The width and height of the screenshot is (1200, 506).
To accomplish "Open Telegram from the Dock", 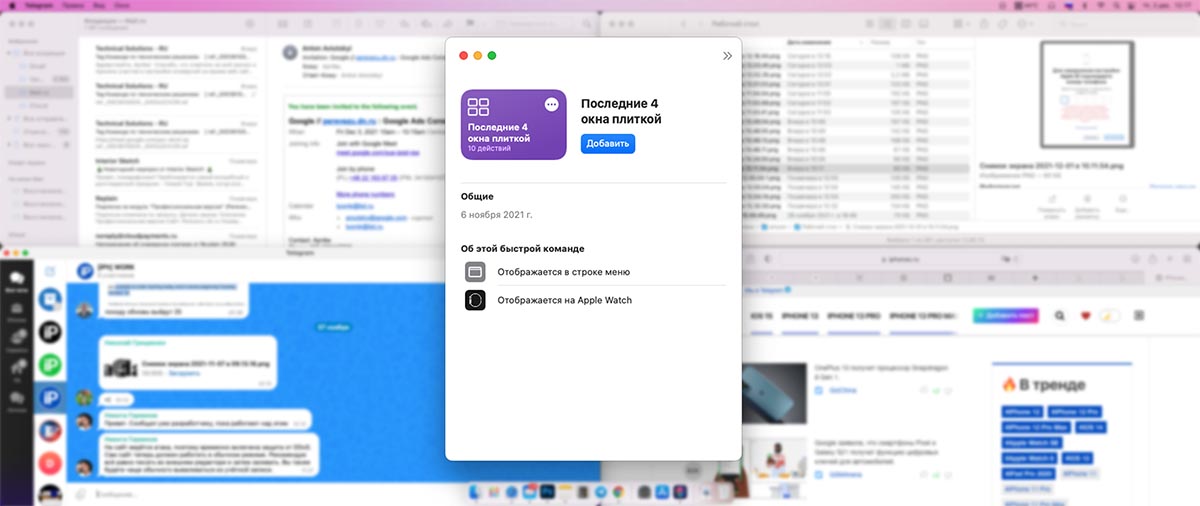I will pyautogui.click(x=601, y=492).
